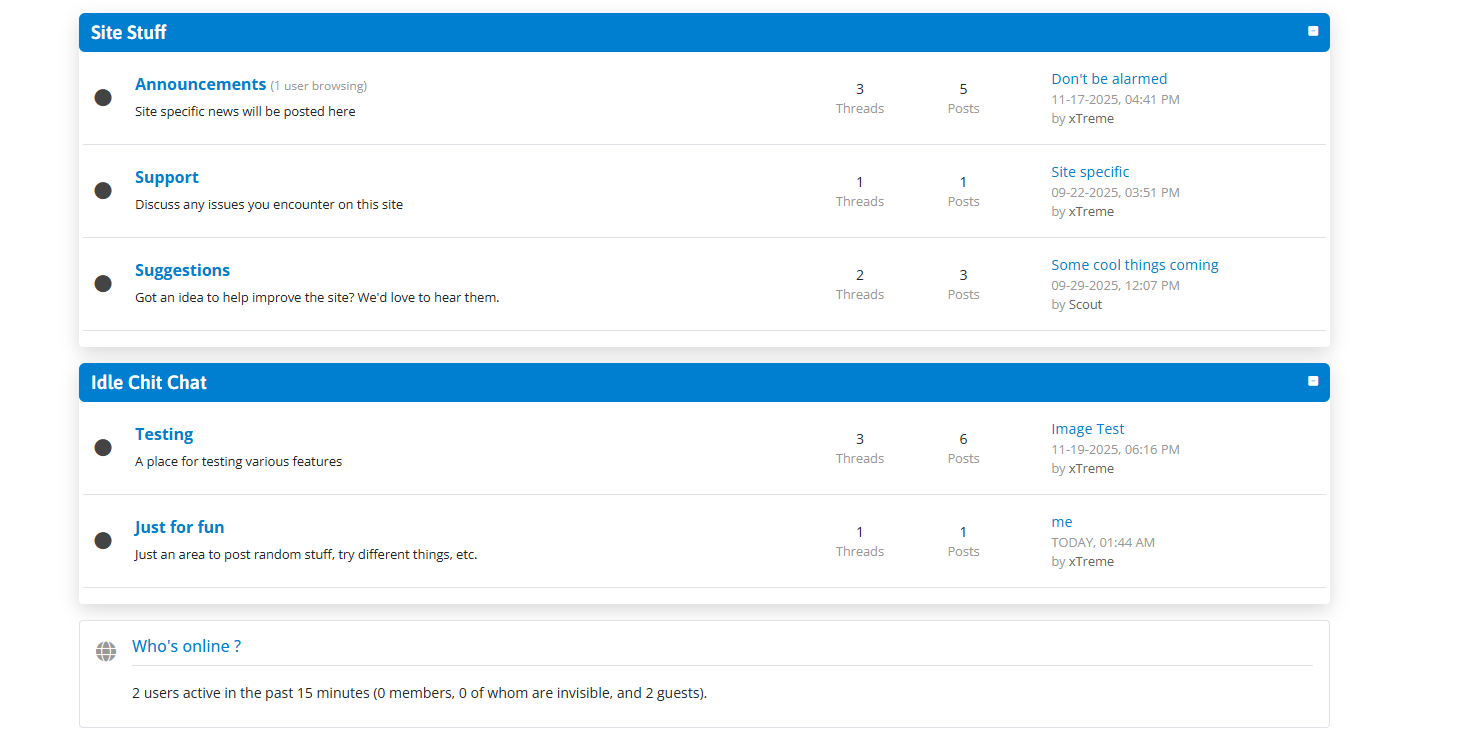The image size is (1460, 739).
Task: Click the Support forum status icon
Action: (103, 190)
